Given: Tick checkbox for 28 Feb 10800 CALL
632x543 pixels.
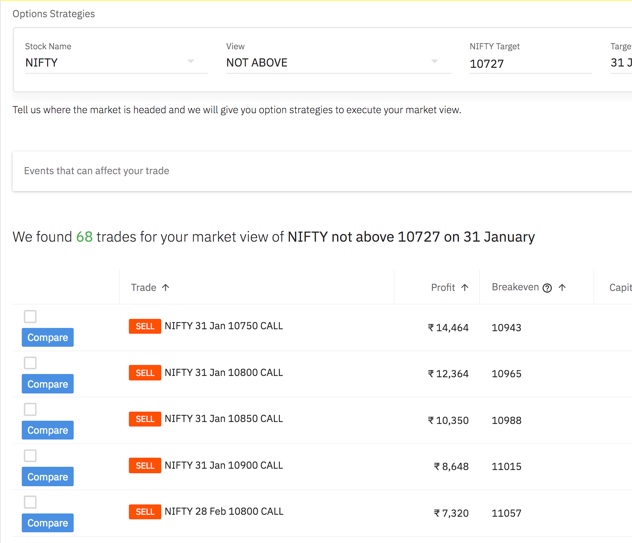Looking at the screenshot, I should coord(30,502).
